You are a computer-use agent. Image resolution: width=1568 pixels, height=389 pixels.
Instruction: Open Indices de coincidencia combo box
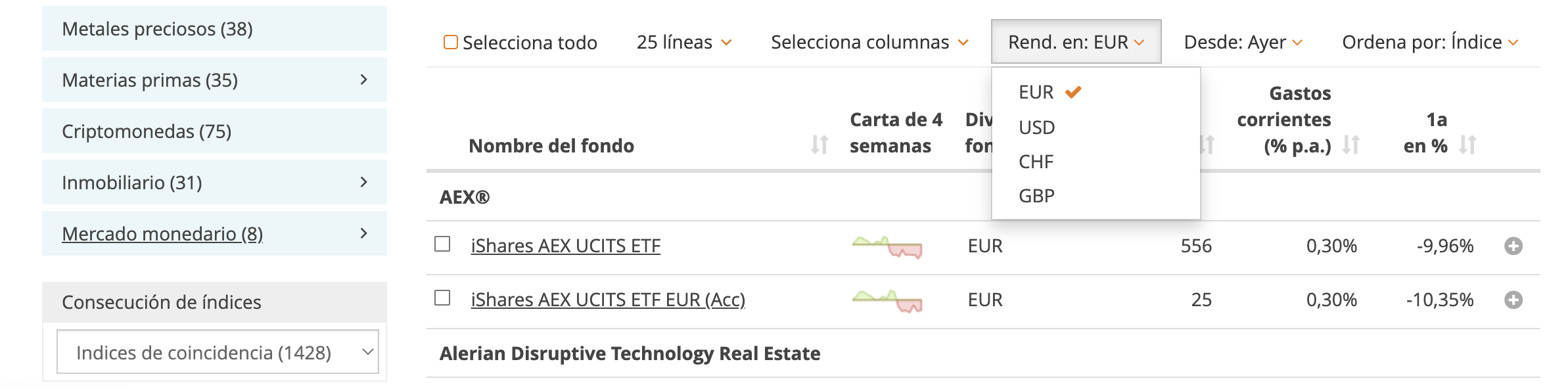tap(218, 352)
